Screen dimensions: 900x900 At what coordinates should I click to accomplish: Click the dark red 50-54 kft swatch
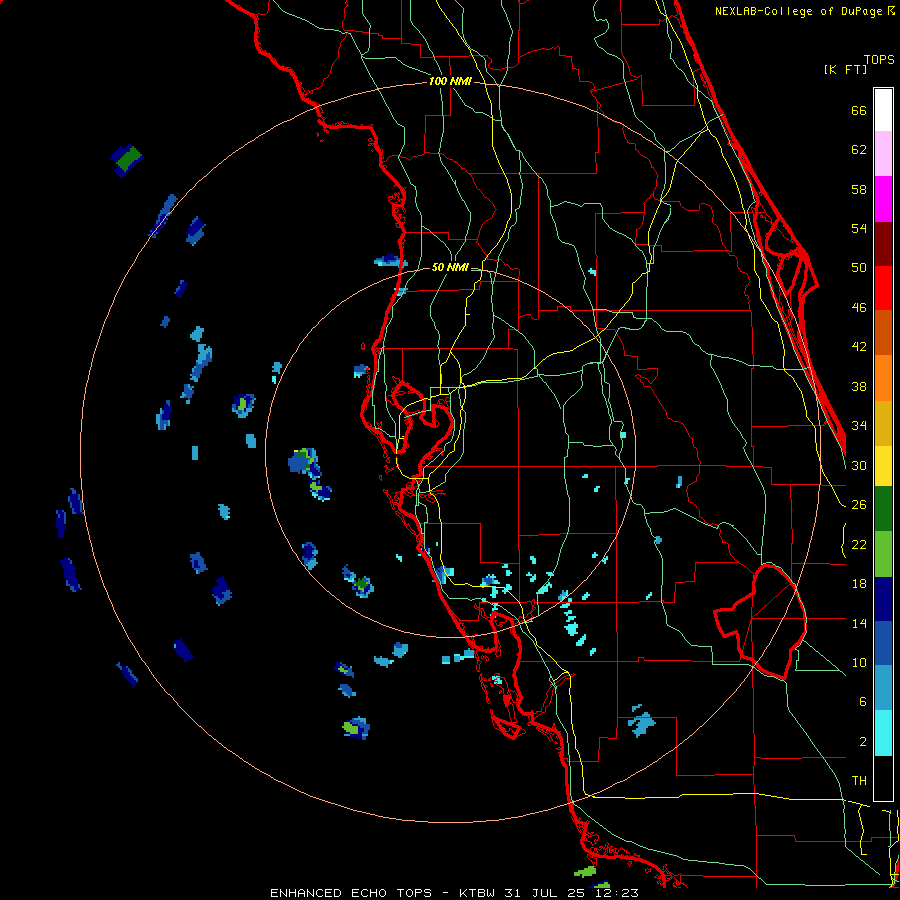tap(883, 243)
